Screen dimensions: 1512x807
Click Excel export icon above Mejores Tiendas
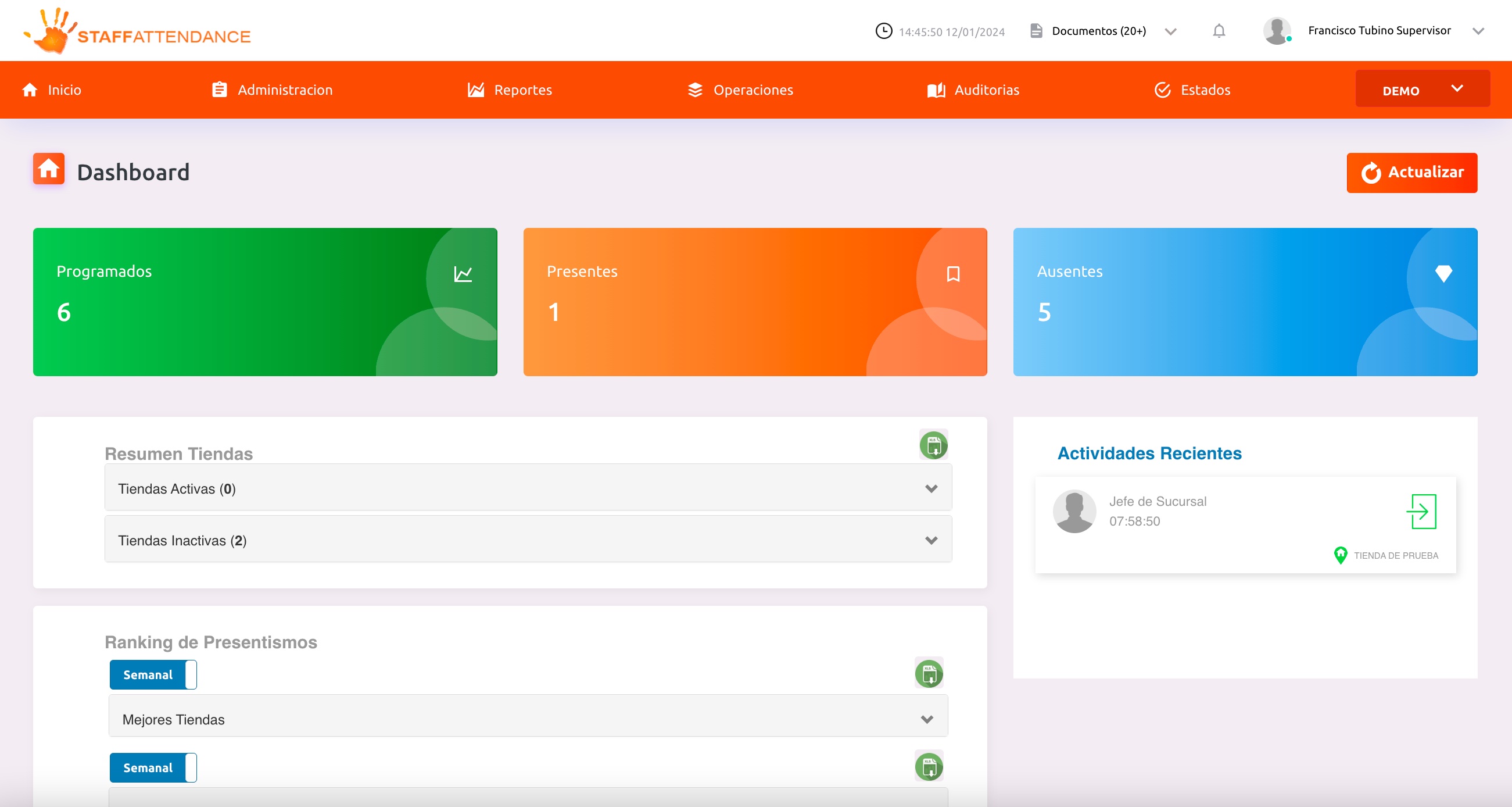(929, 673)
